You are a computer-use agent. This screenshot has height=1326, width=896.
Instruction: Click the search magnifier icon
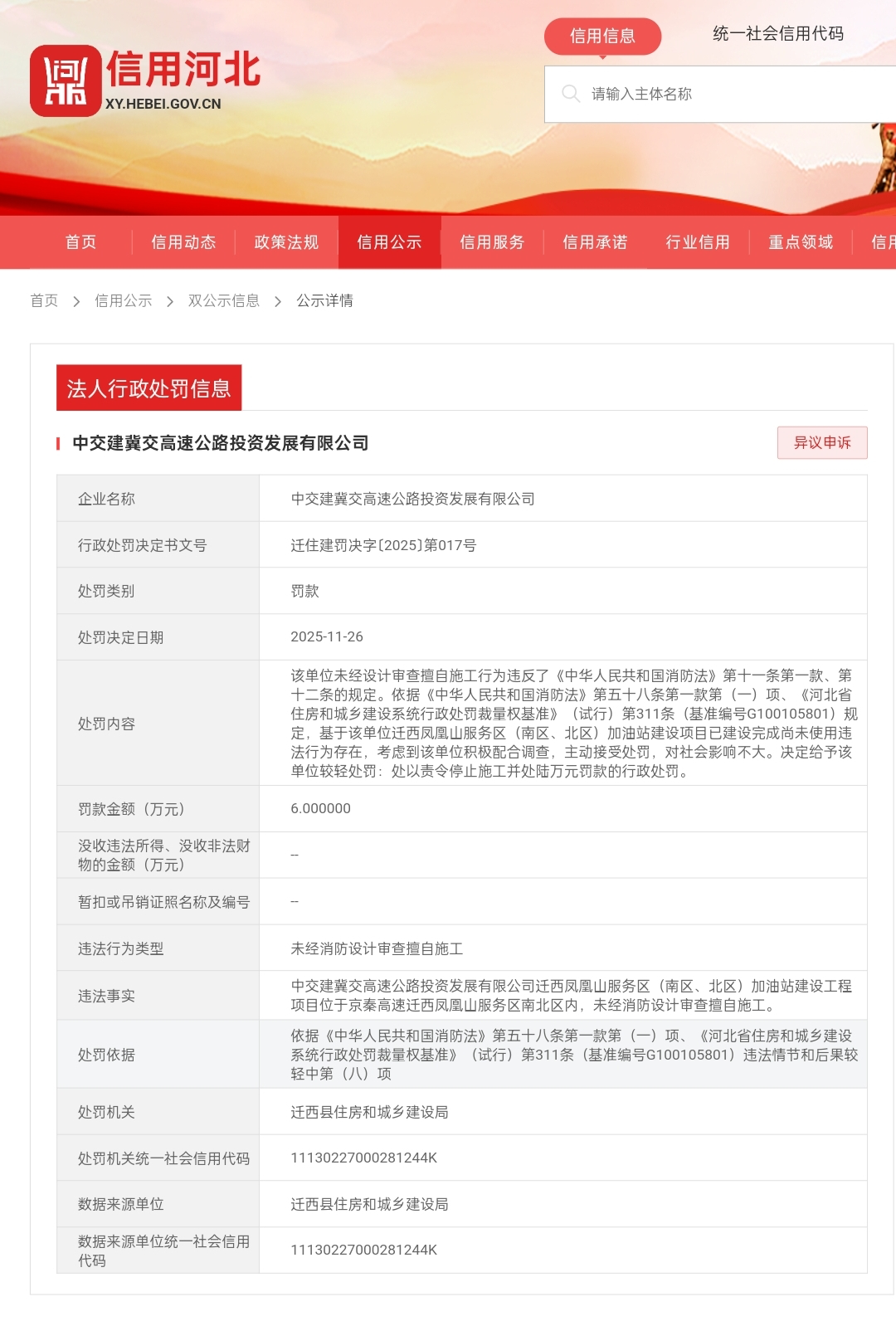point(570,94)
